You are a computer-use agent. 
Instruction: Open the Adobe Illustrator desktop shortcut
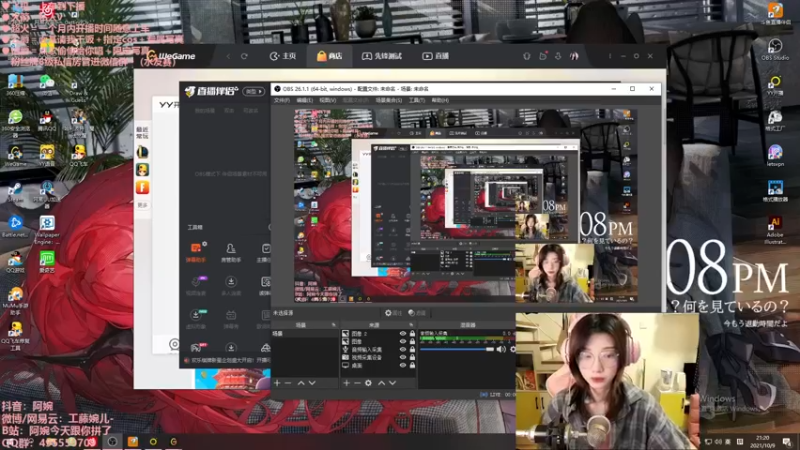pyautogui.click(x=775, y=230)
